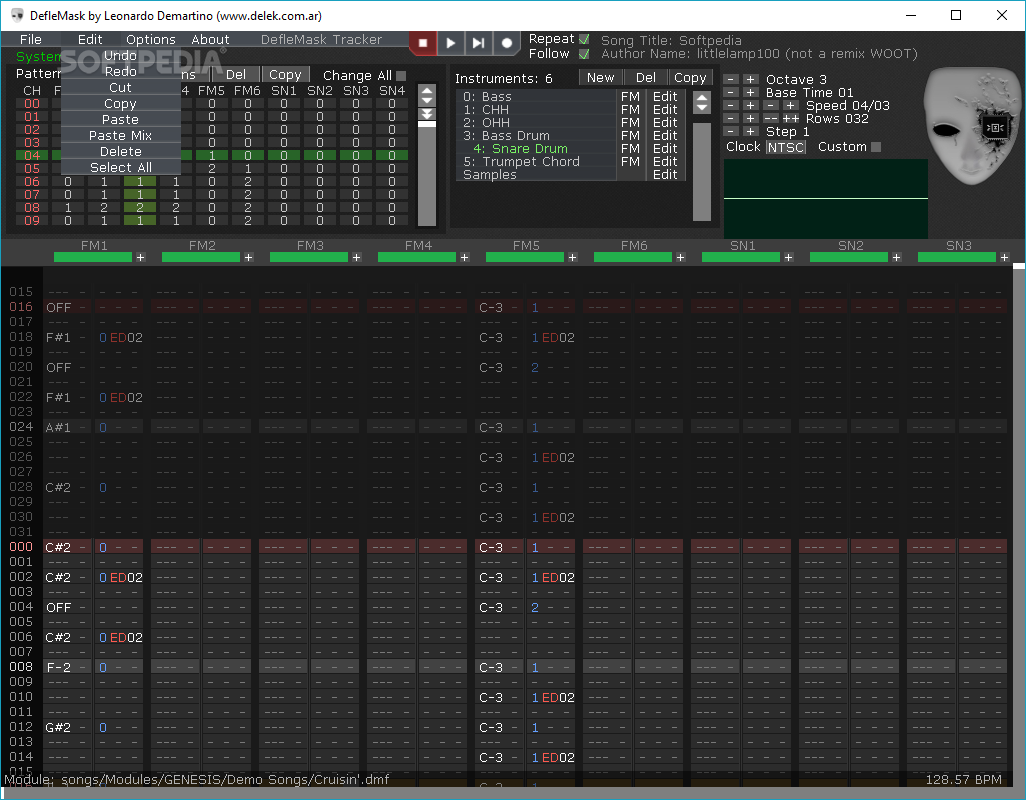Image resolution: width=1026 pixels, height=800 pixels.
Task: Choose Cut from the Edit menu
Action: click(120, 88)
